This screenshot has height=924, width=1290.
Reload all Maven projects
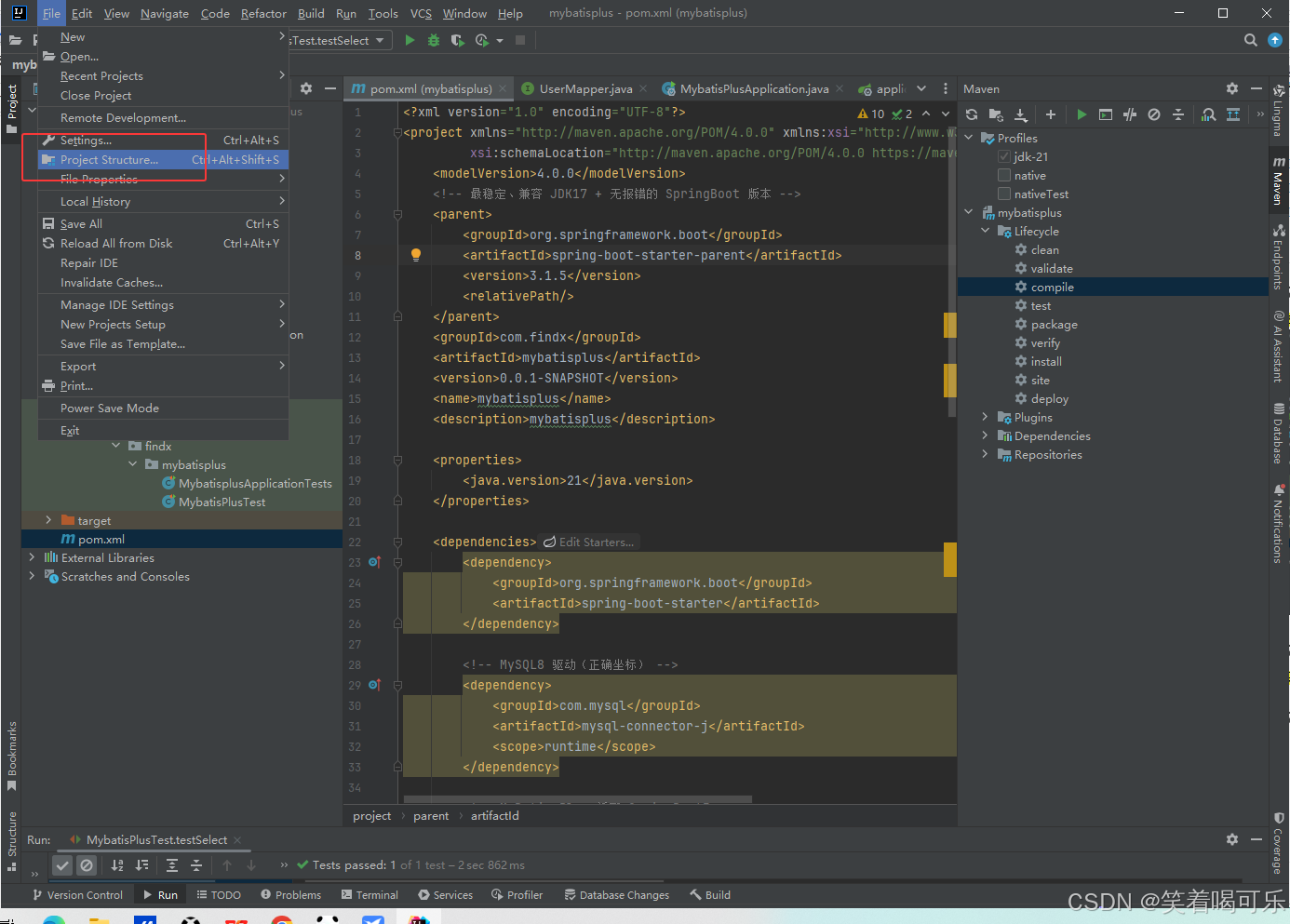(972, 114)
